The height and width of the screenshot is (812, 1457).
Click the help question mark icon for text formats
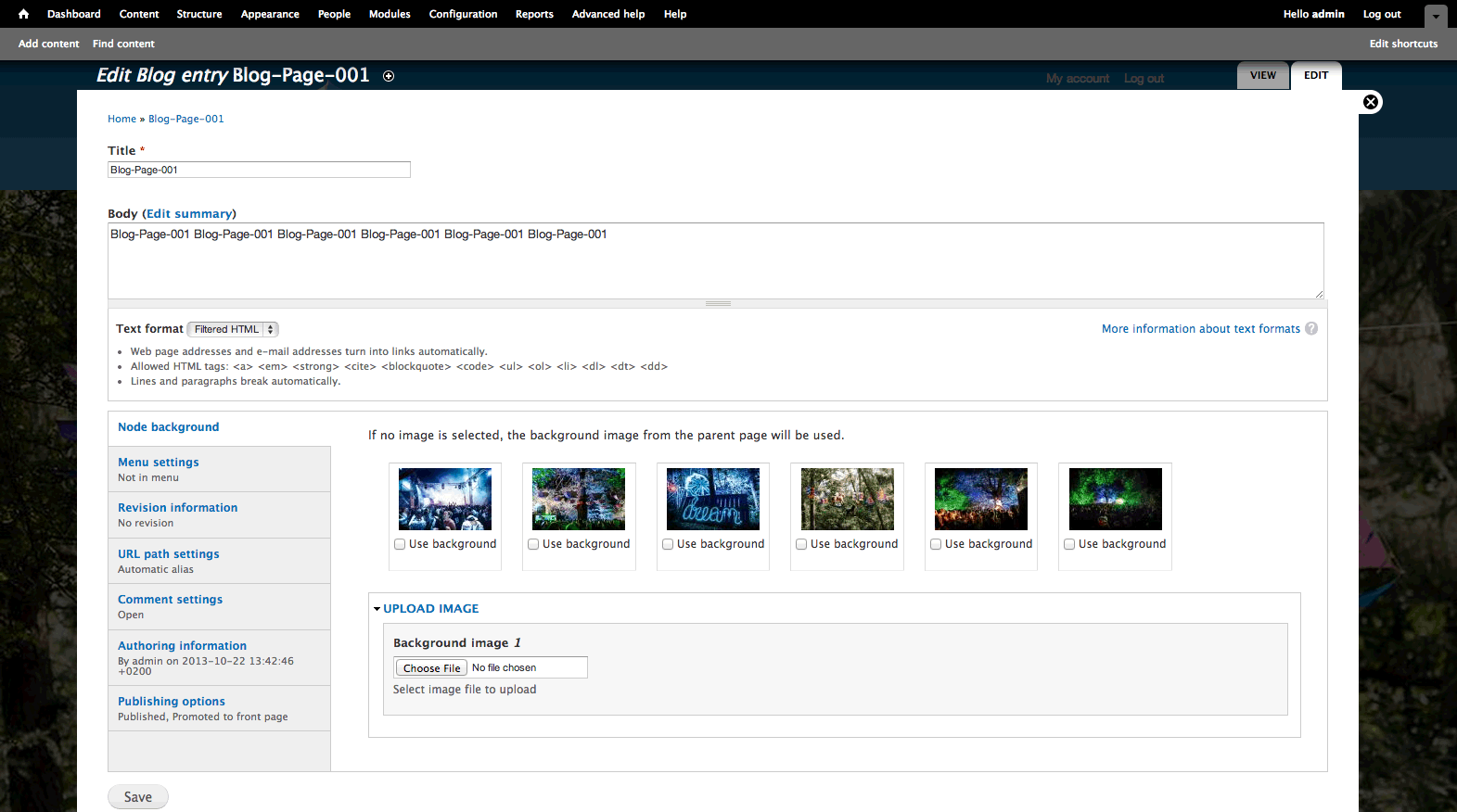coord(1311,328)
